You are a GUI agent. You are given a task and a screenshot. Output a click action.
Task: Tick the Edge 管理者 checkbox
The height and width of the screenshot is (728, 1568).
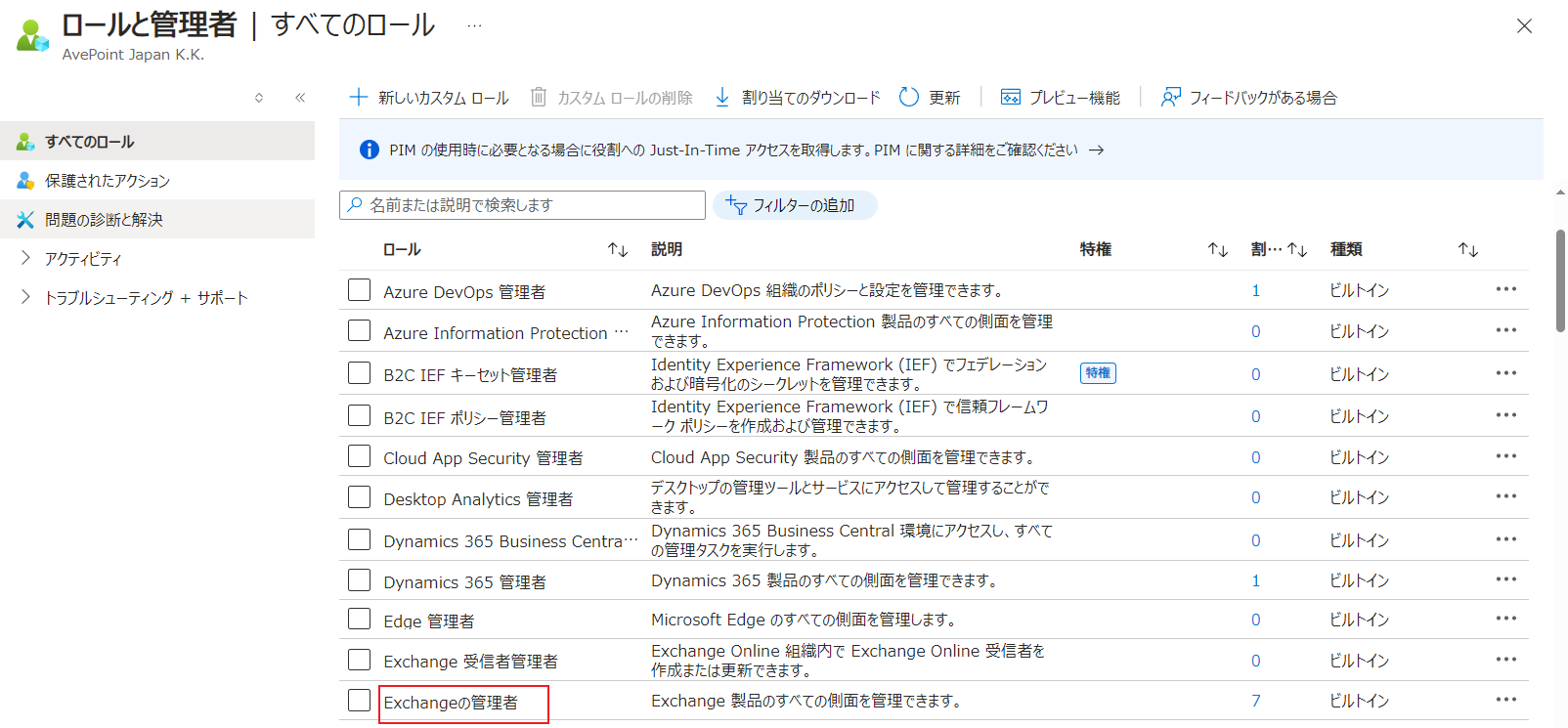coord(360,619)
